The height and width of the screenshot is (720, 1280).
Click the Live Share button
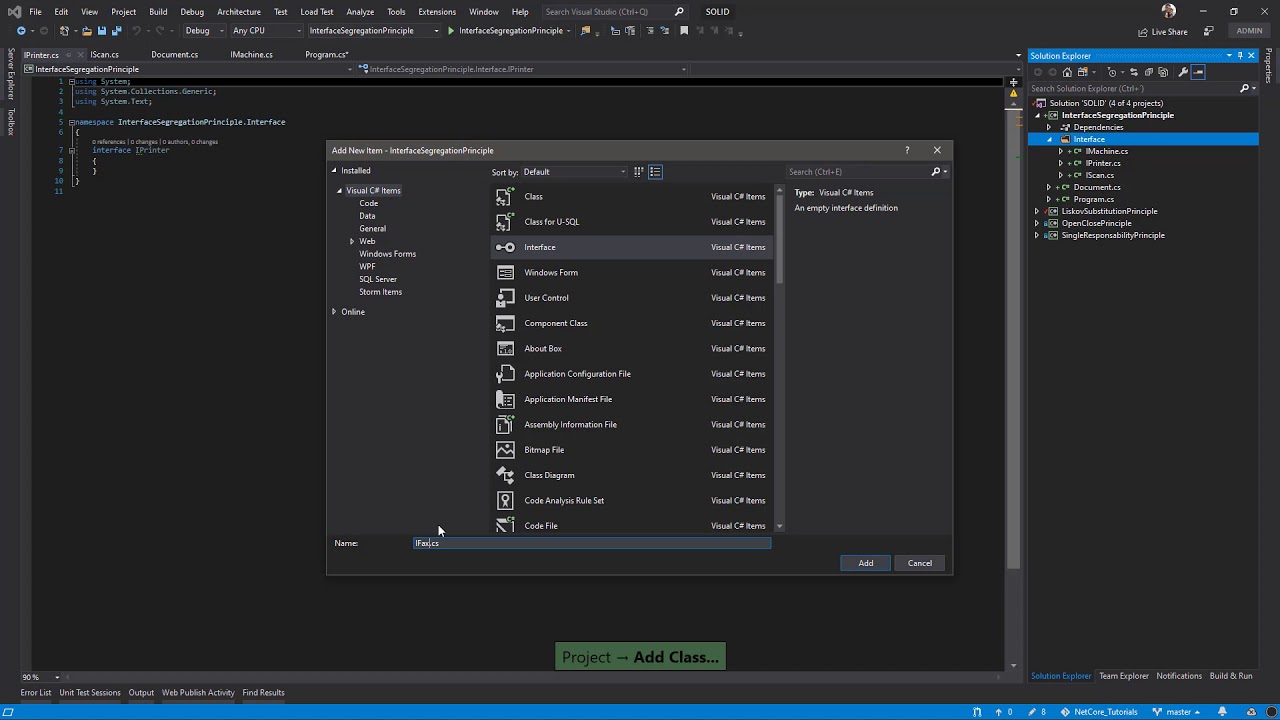1162,32
